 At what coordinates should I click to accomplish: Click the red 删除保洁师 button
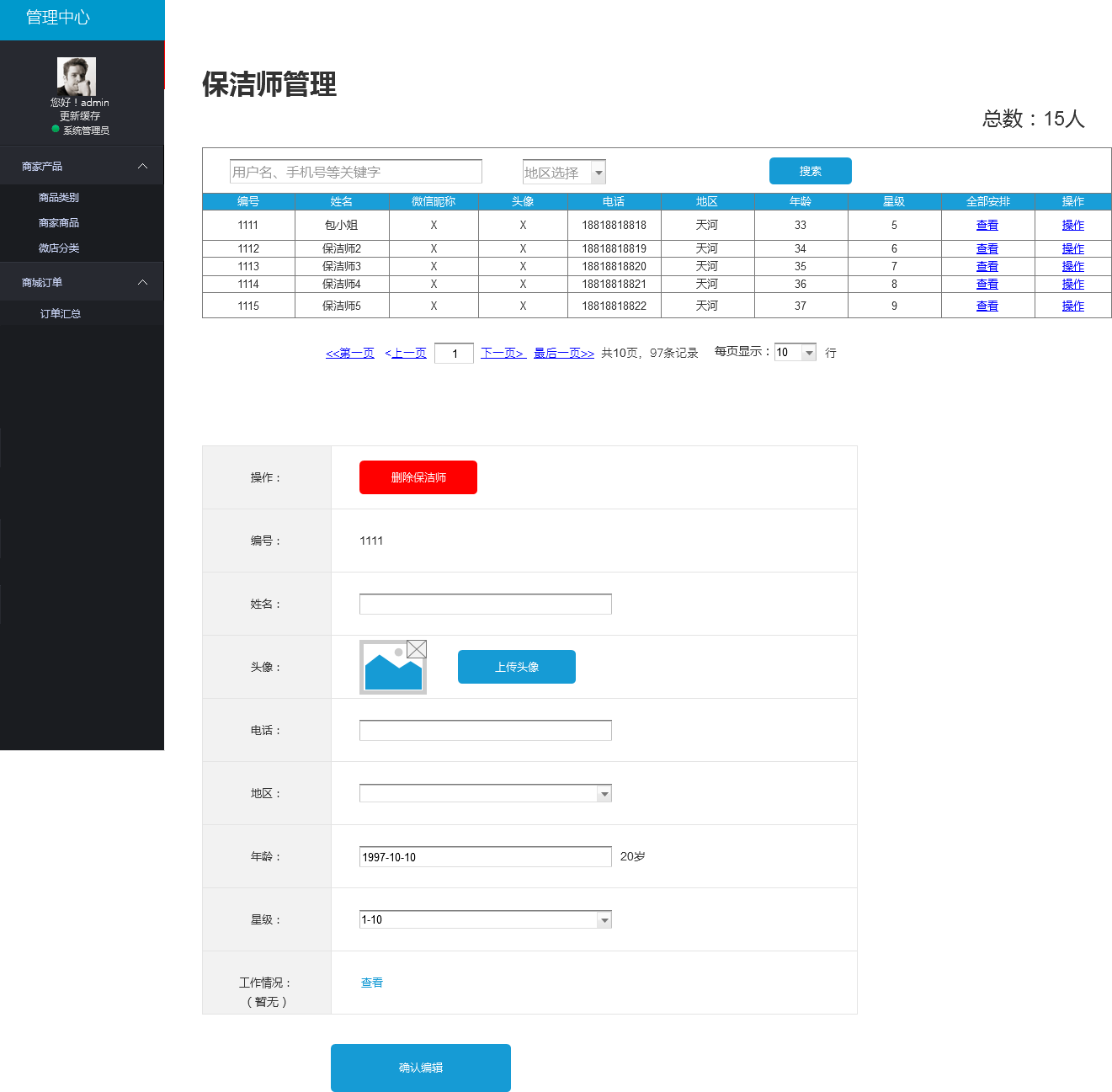[x=418, y=477]
